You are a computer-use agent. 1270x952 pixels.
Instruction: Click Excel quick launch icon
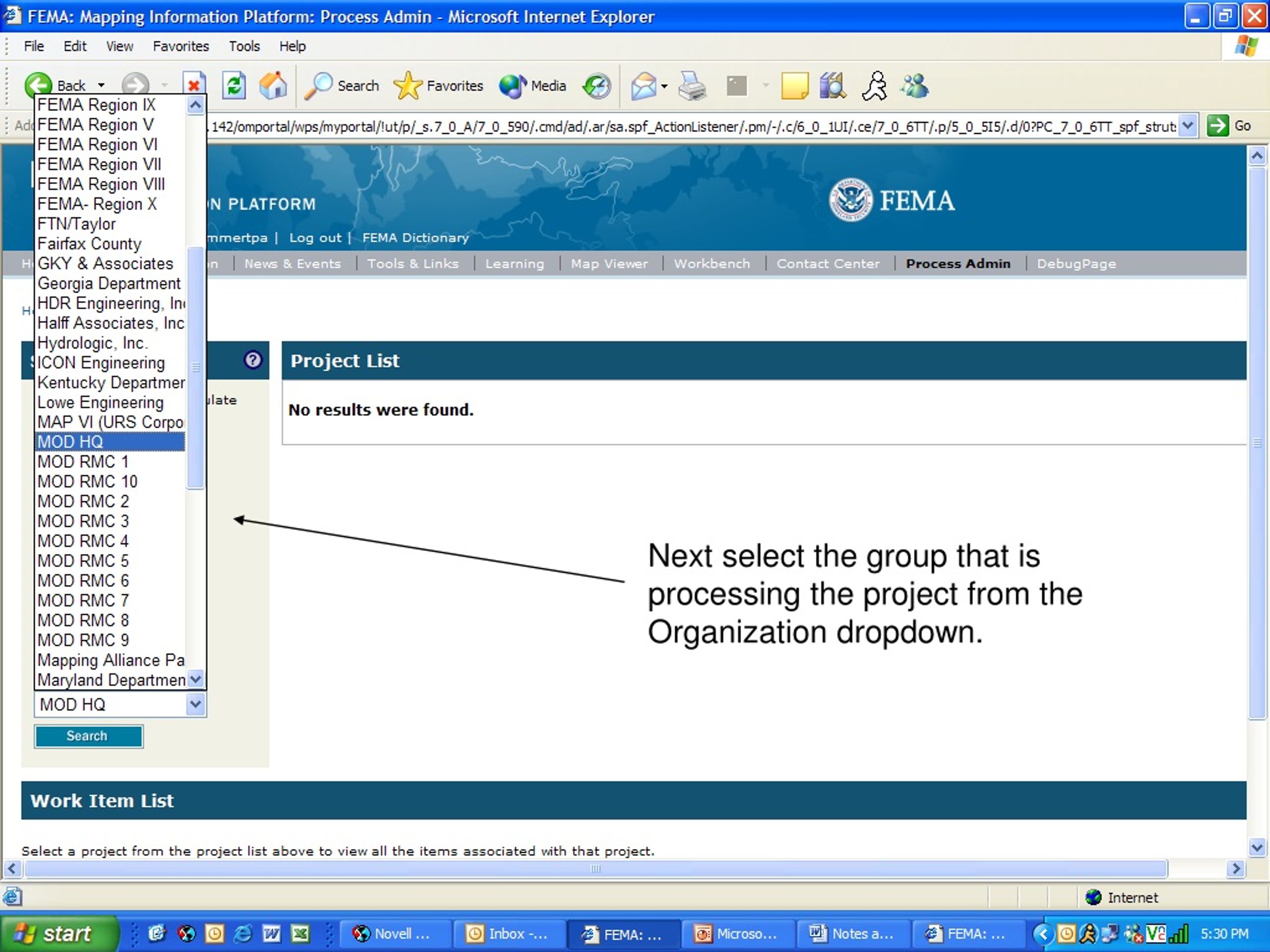(300, 934)
